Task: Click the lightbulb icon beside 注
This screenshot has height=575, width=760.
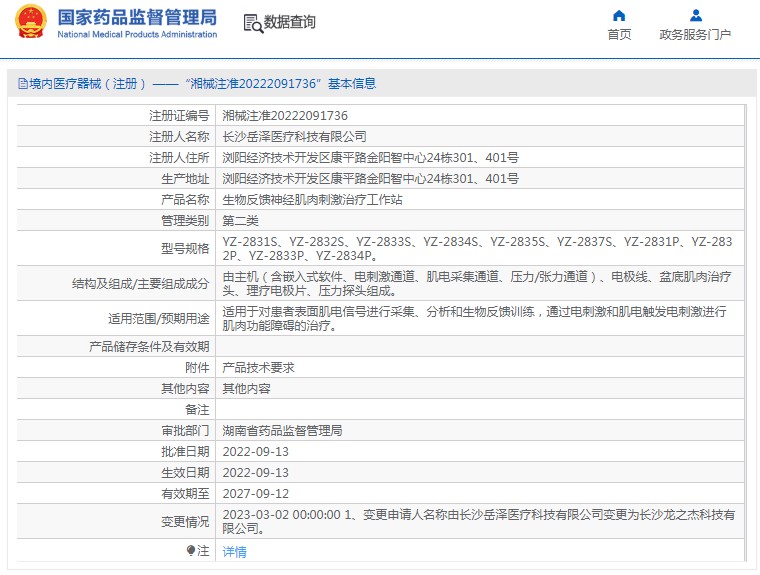Action: (x=191, y=551)
